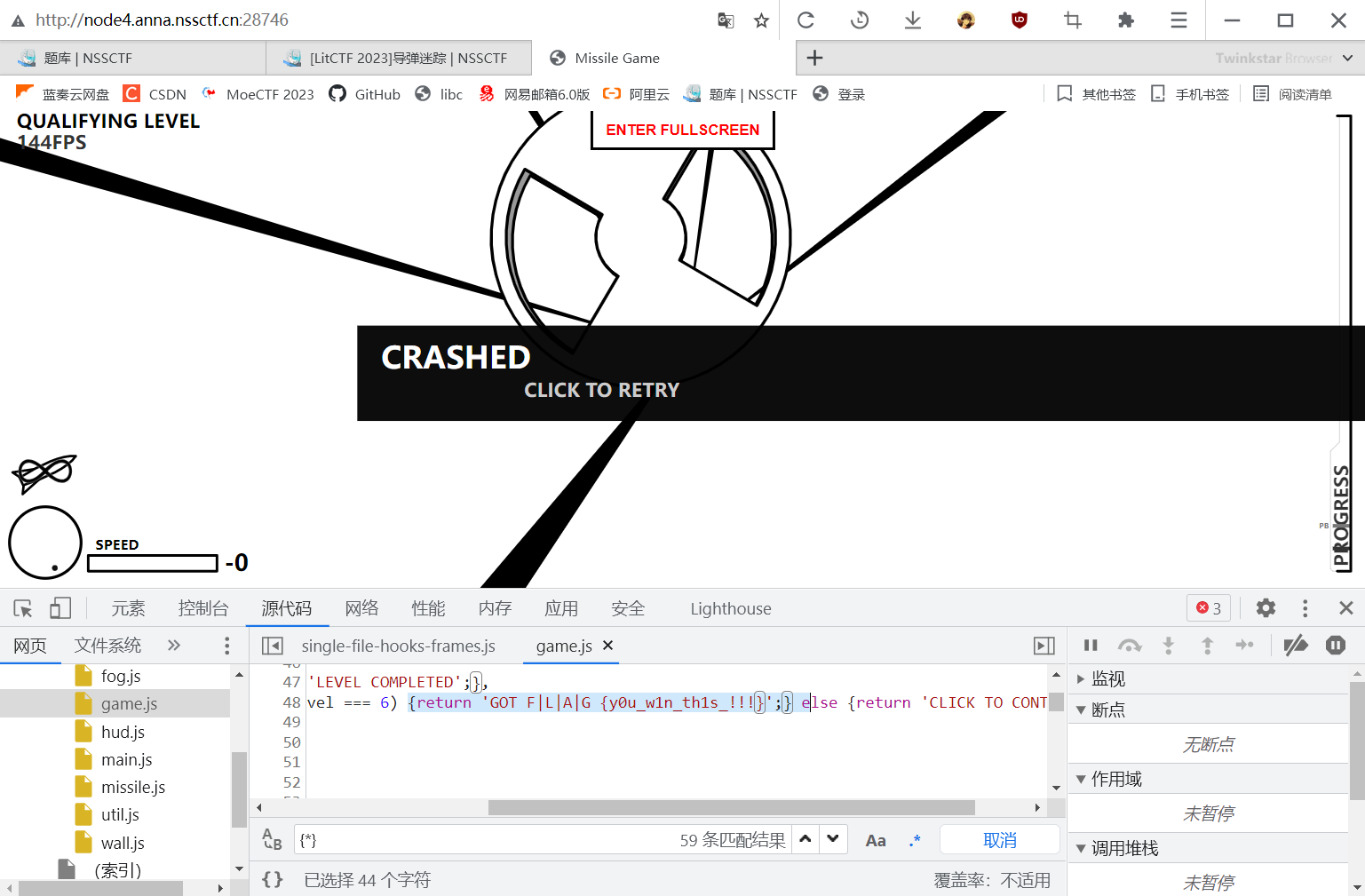Toggle pause on exceptions button
The height and width of the screenshot is (896, 1365).
1335,646
